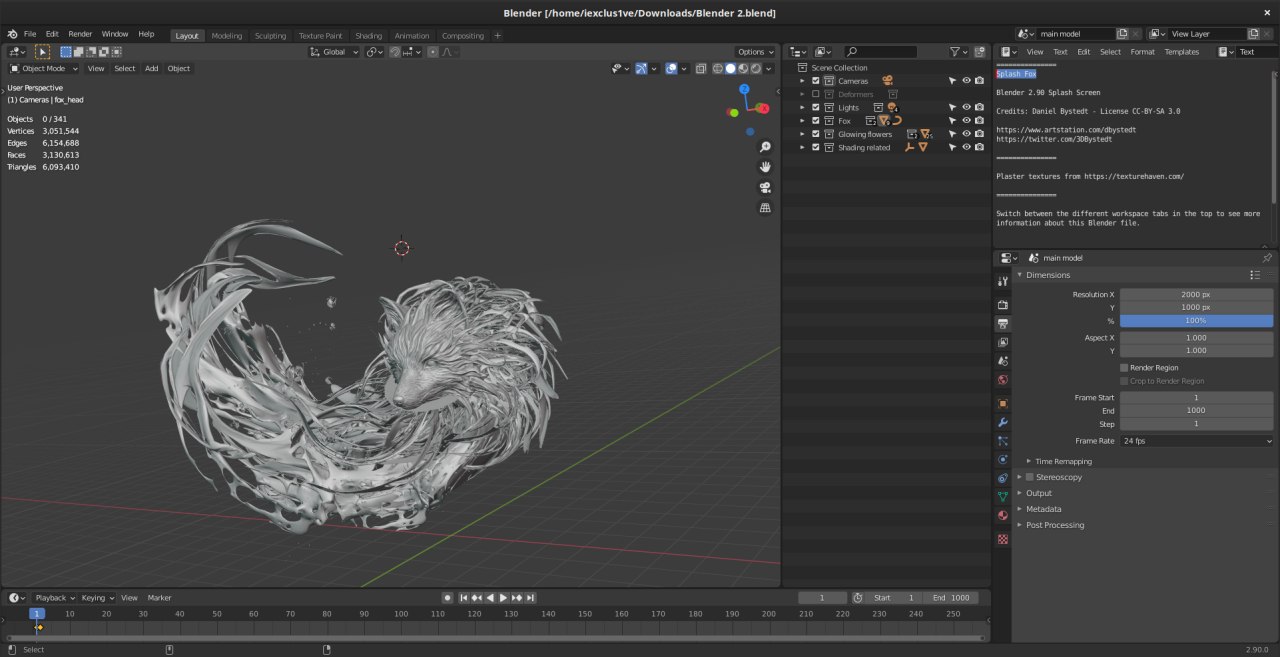Screen dimensions: 1280x657
Task: Click the viewport zoom magnifier gizmo
Action: click(765, 147)
